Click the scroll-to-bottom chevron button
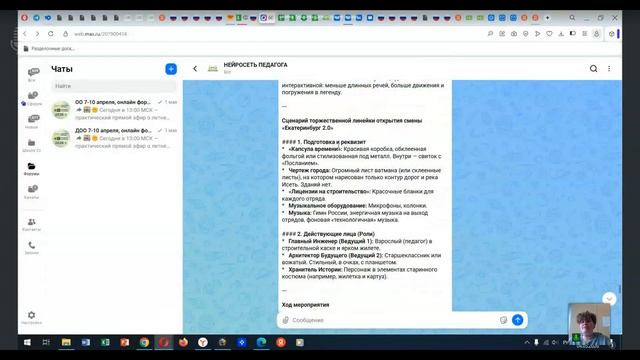This screenshot has height=360, width=640. click(x=609, y=299)
